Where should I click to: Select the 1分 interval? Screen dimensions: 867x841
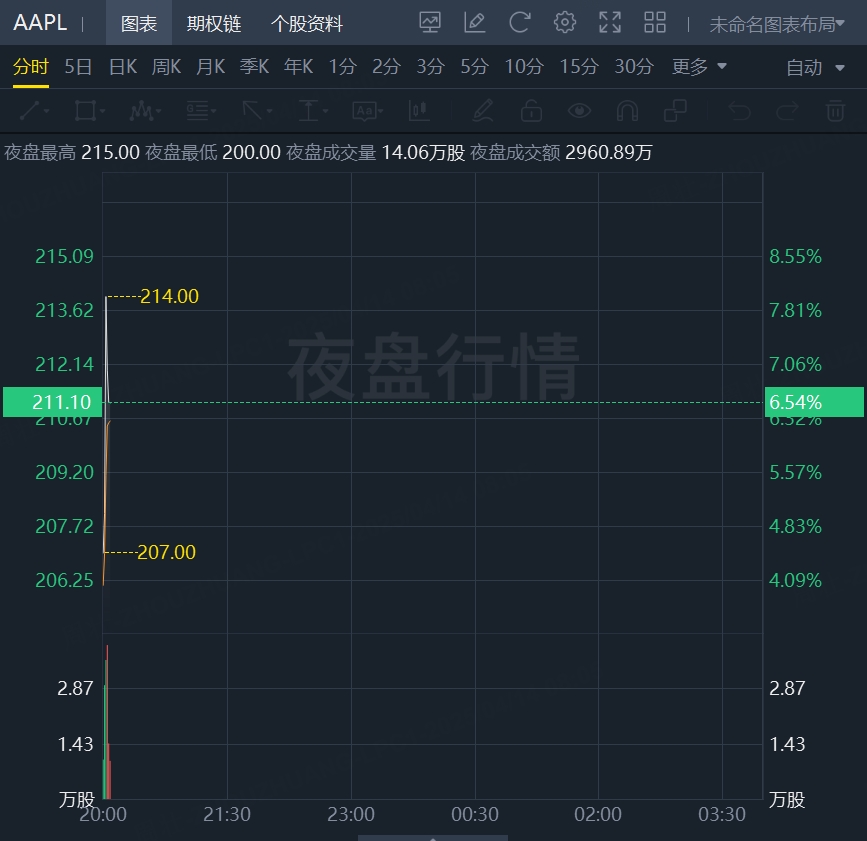(x=342, y=67)
